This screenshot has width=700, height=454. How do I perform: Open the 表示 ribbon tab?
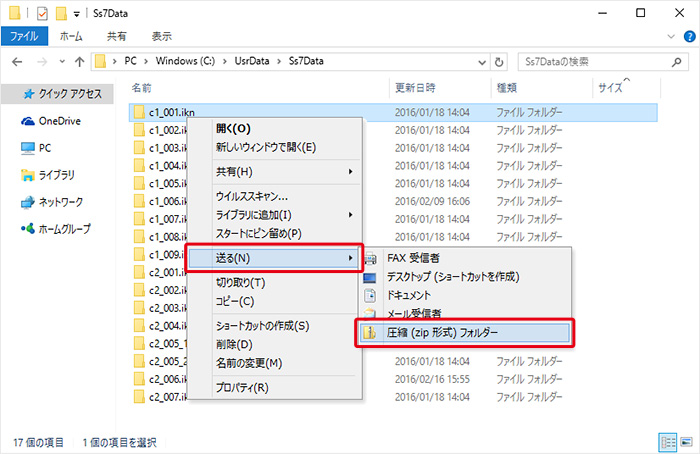click(x=162, y=36)
